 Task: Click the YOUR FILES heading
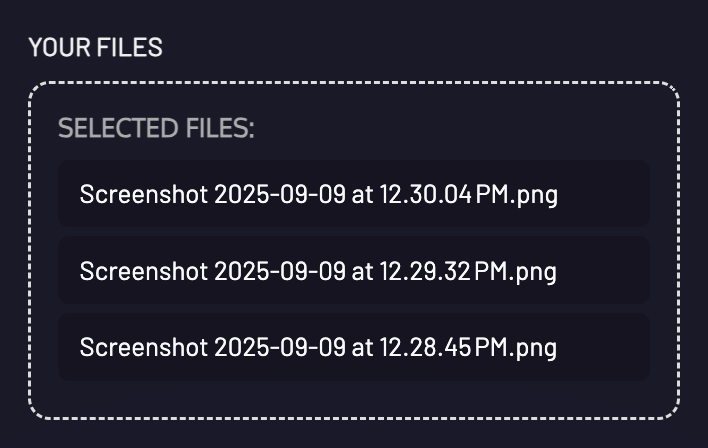pos(95,47)
